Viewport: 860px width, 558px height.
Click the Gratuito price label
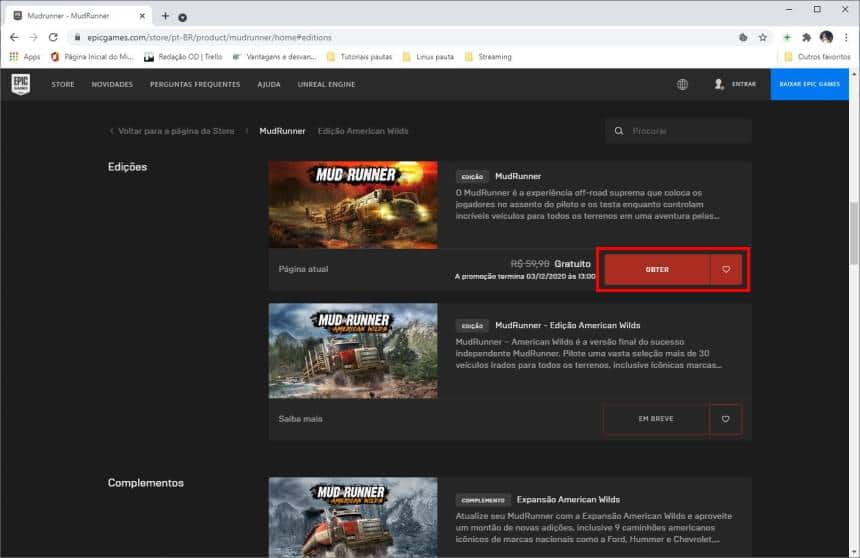pyautogui.click(x=573, y=264)
